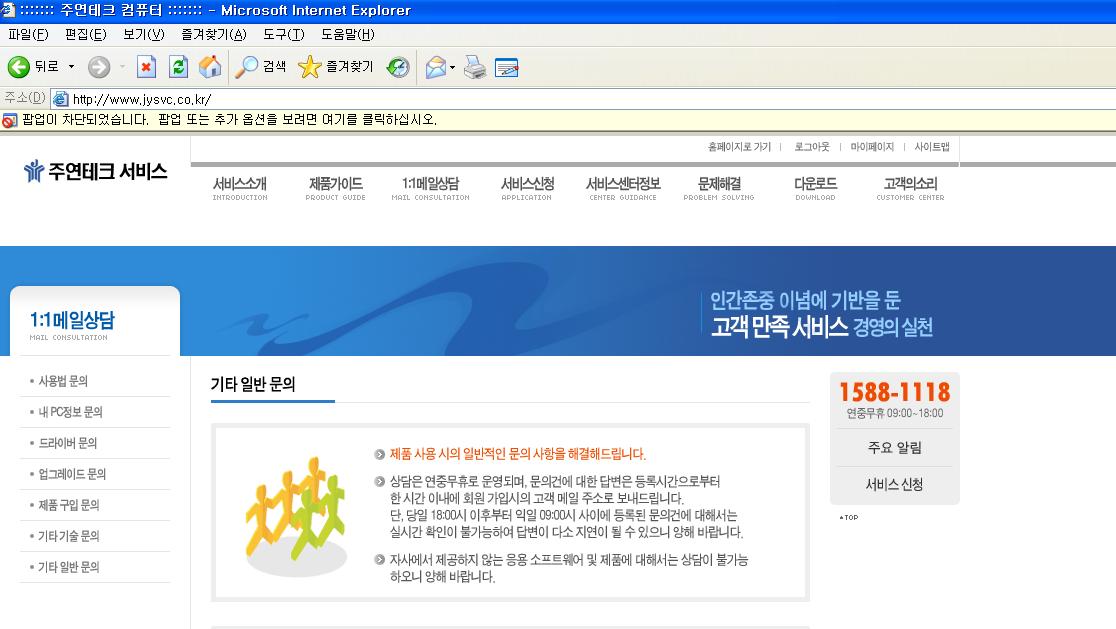Click the 서비스 신청 side button

[x=895, y=485]
